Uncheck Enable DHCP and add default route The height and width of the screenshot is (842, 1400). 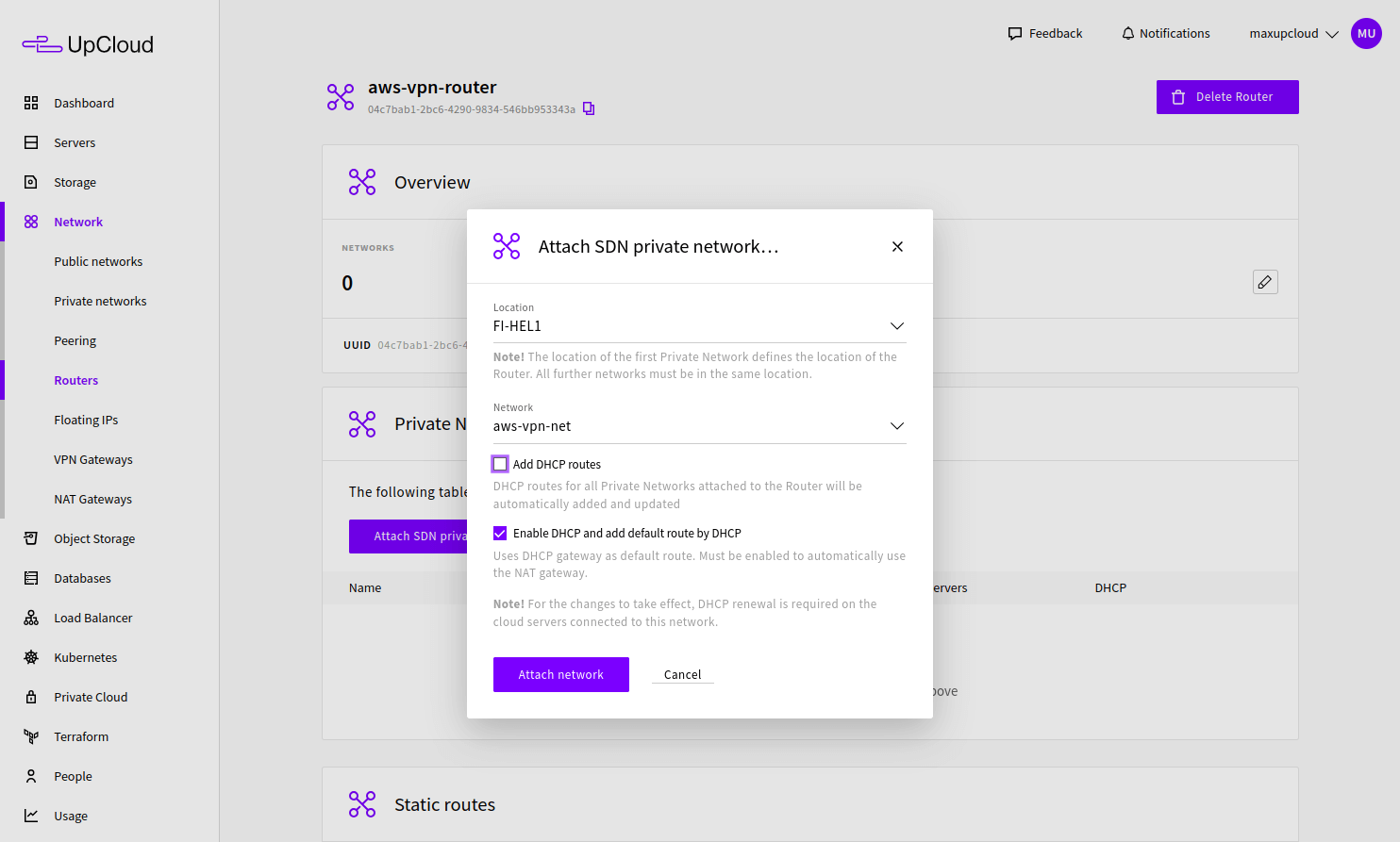500,533
